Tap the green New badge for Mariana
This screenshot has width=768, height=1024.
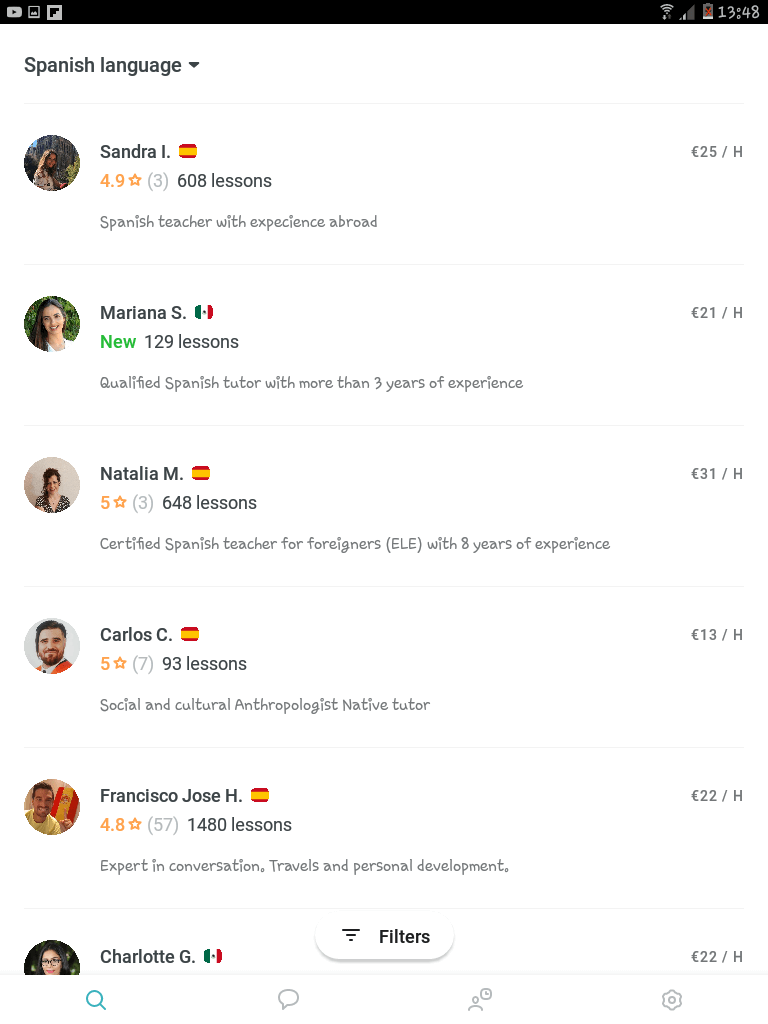pos(118,342)
